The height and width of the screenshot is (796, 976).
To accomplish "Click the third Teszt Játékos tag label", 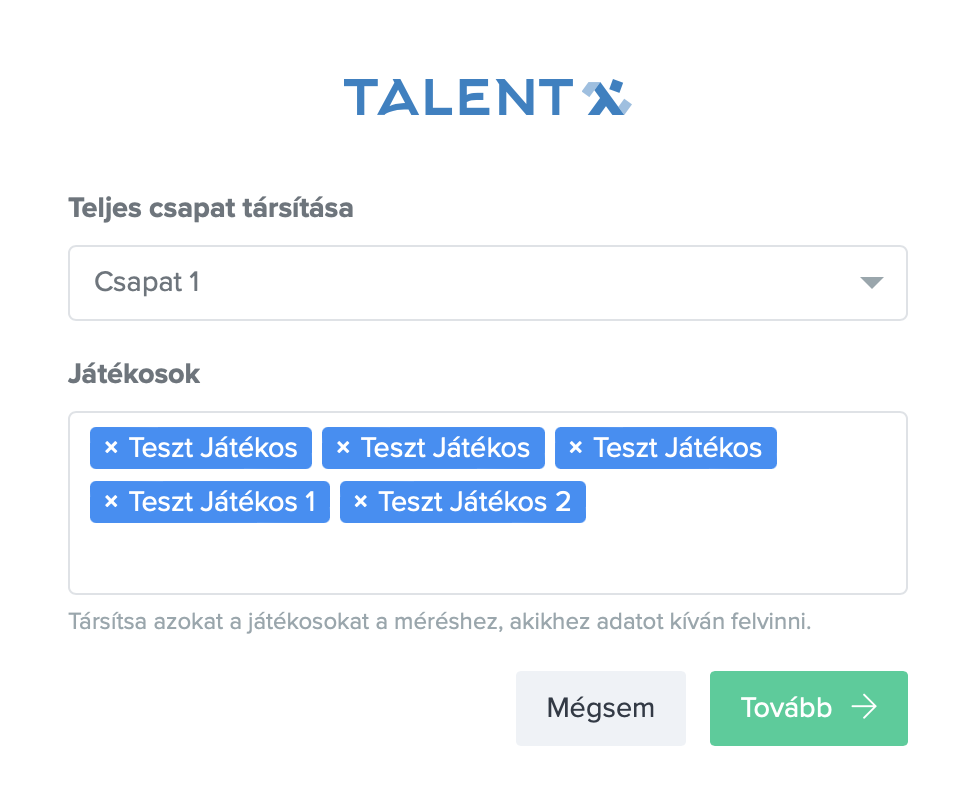I will point(677,448).
